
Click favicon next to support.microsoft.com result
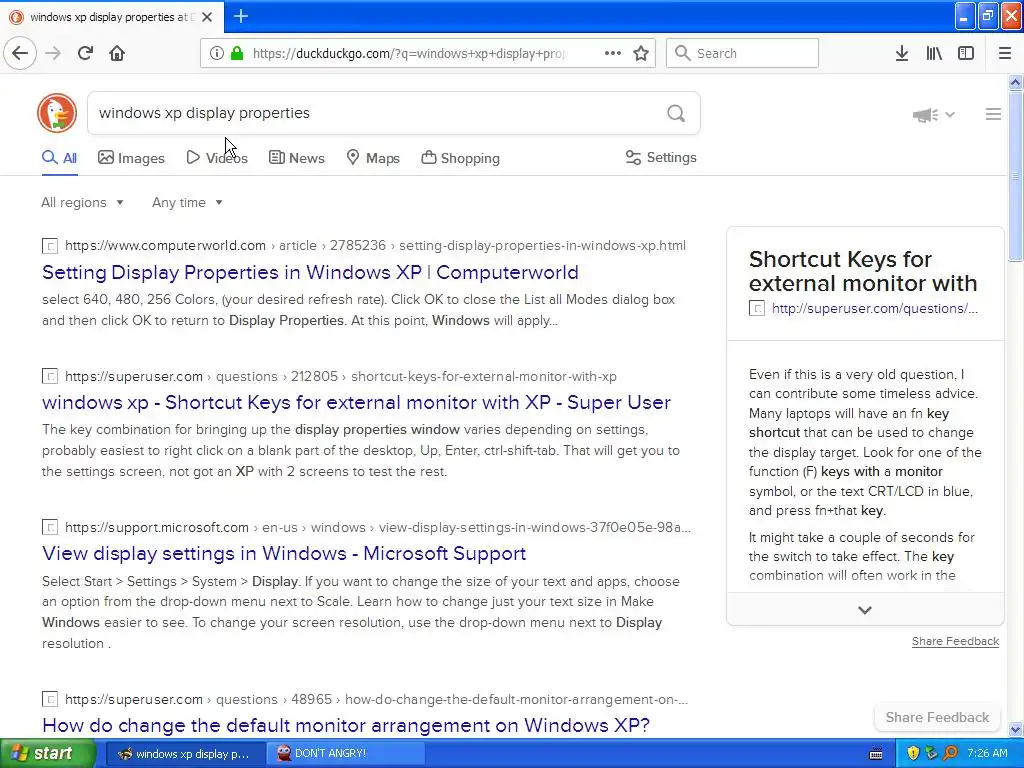[50, 527]
